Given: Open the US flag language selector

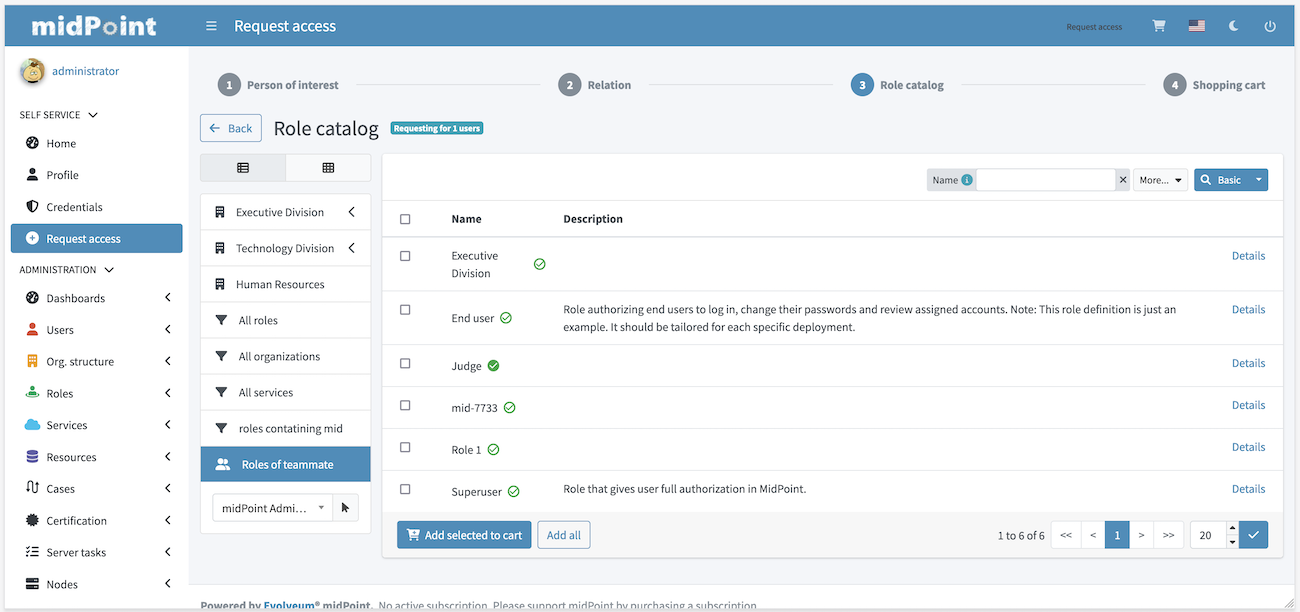Looking at the screenshot, I should tap(1197, 26).
